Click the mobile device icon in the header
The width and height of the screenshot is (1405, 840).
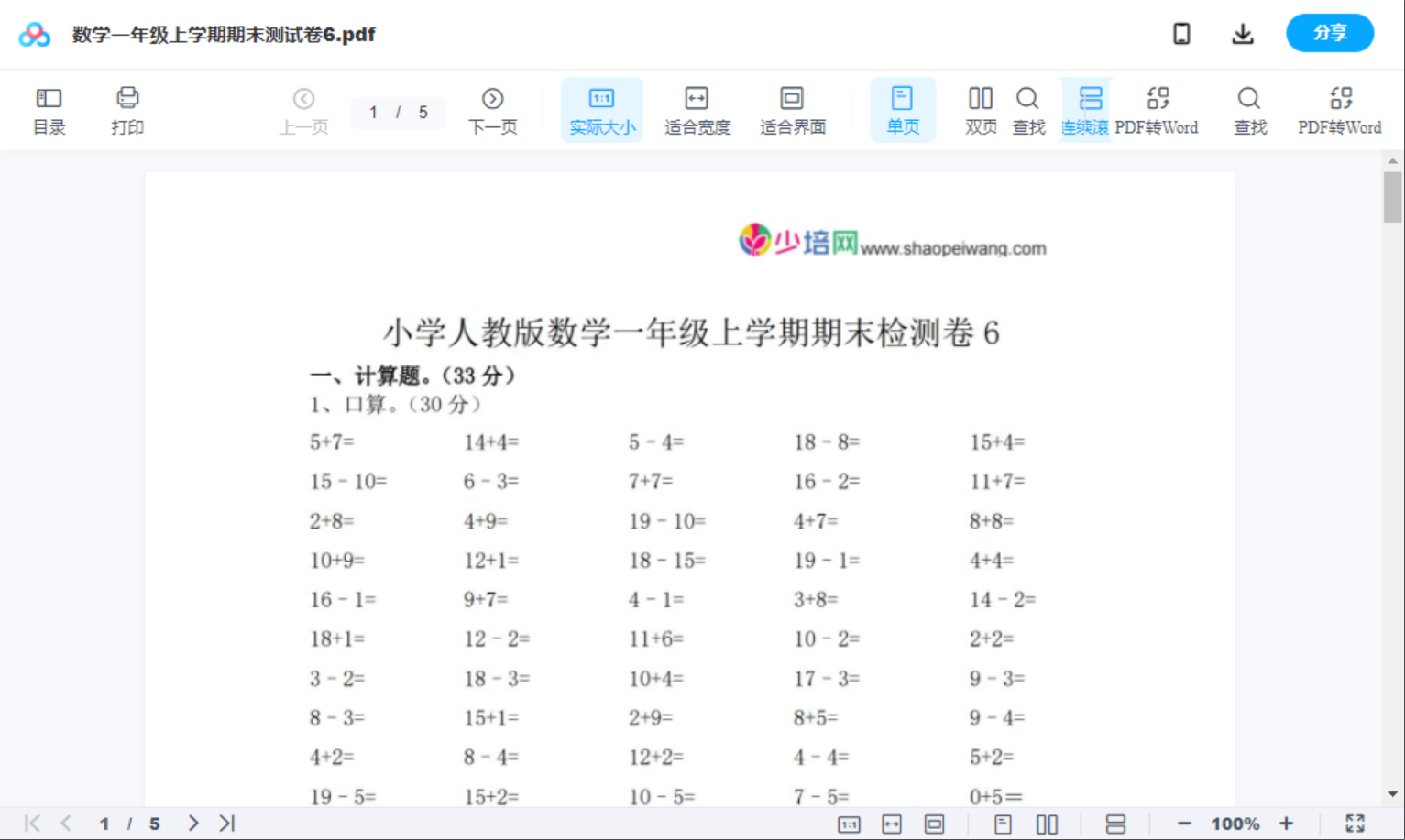point(1181,33)
